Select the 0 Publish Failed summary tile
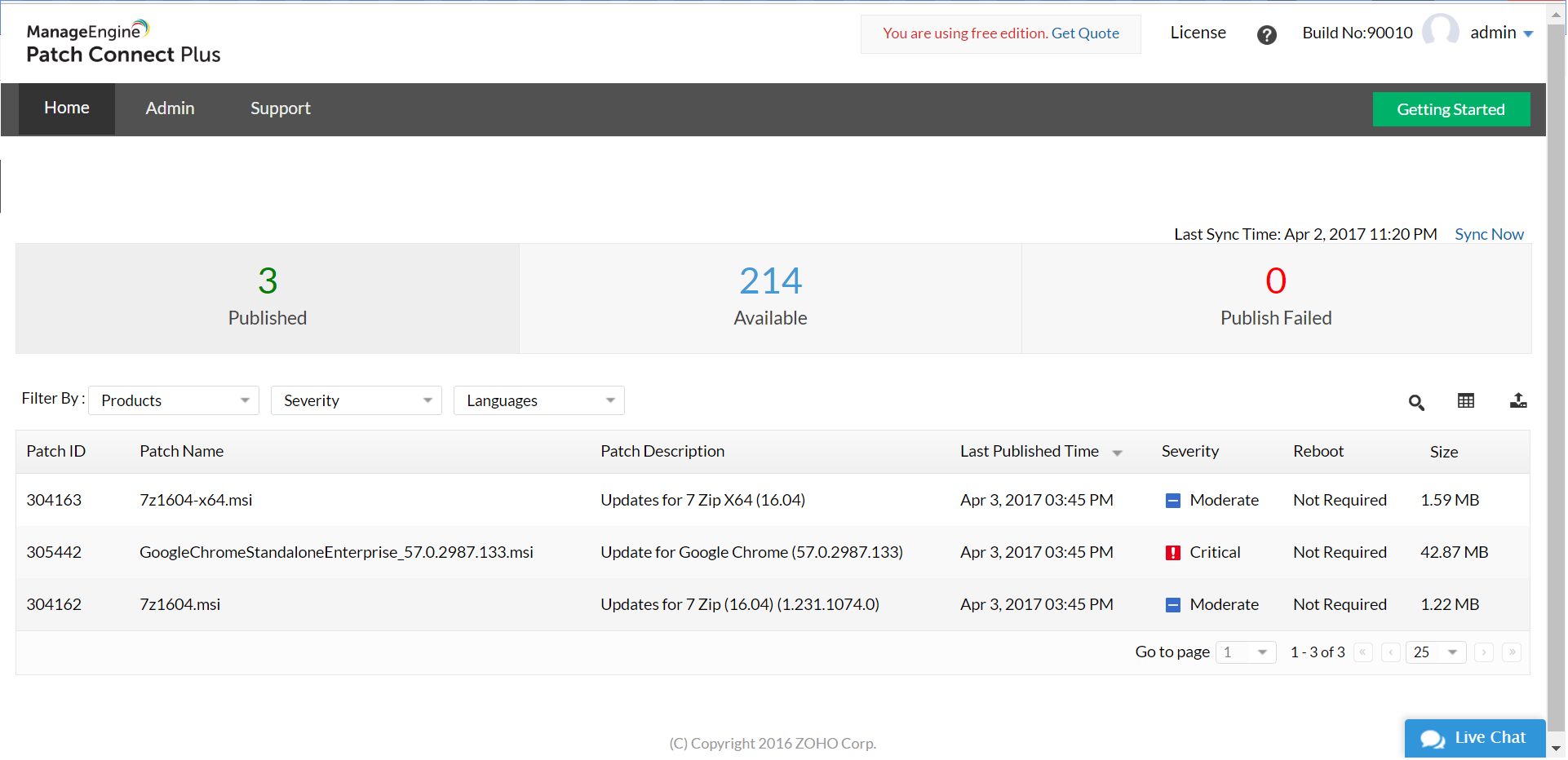1568x760 pixels. 1278,299
